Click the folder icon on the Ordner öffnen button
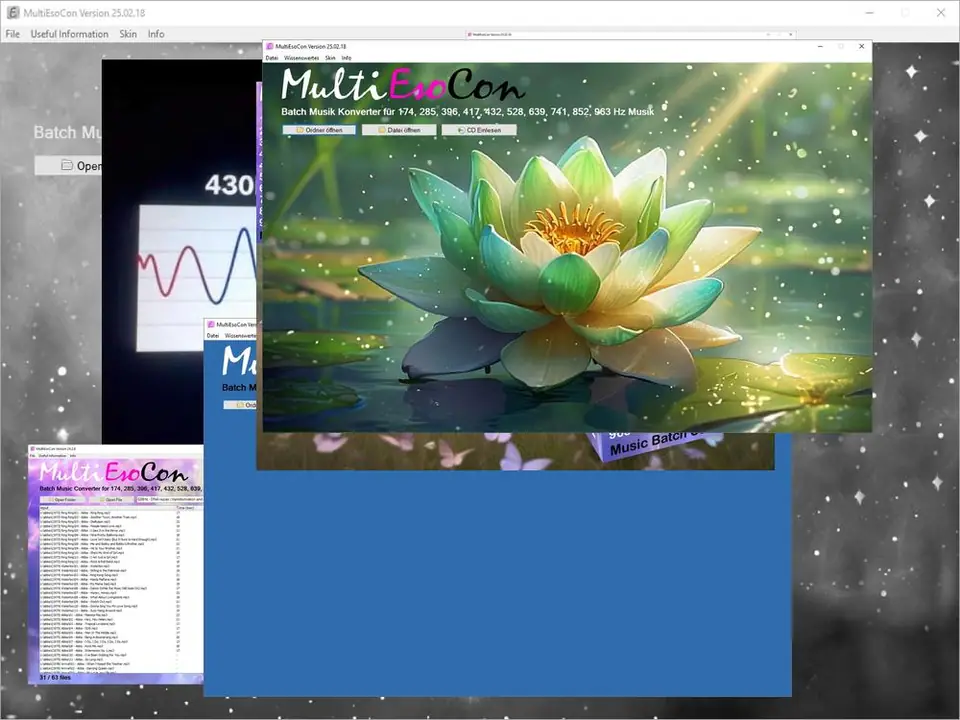This screenshot has width=960, height=720. [x=300, y=129]
